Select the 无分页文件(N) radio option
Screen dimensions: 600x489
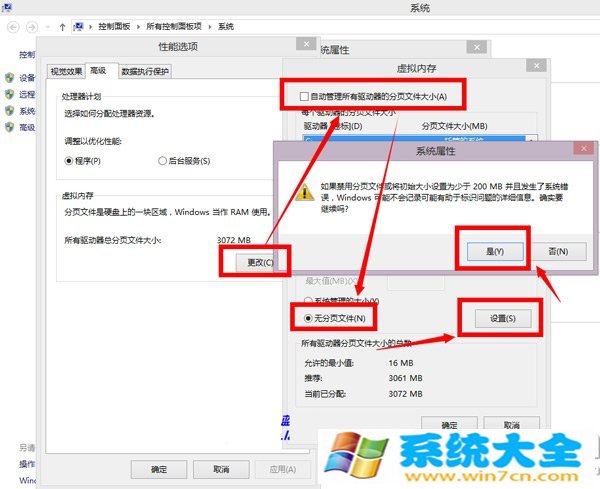[x=308, y=318]
